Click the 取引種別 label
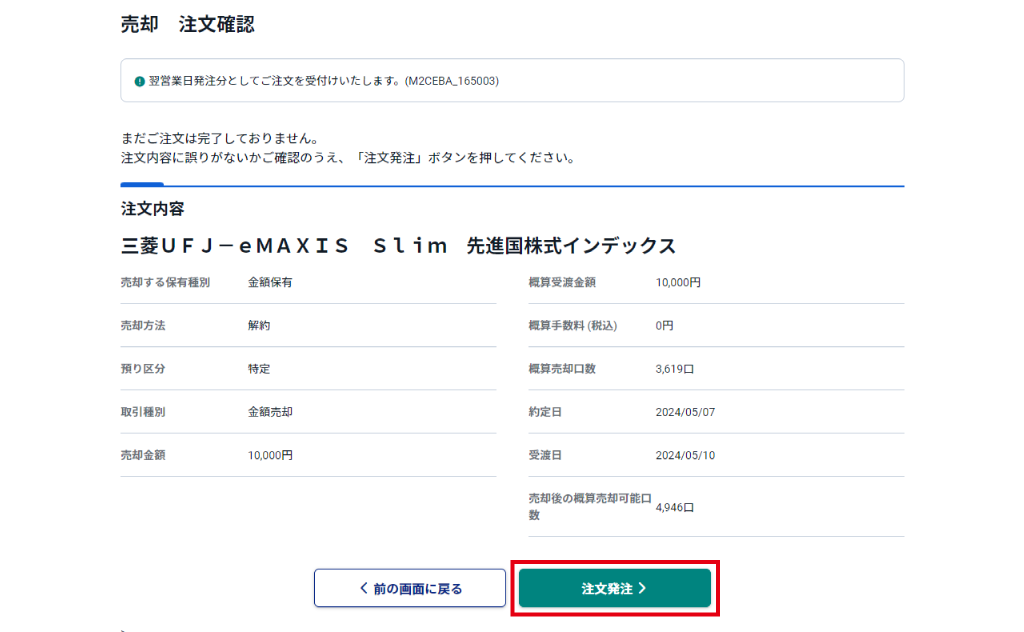 [143, 412]
